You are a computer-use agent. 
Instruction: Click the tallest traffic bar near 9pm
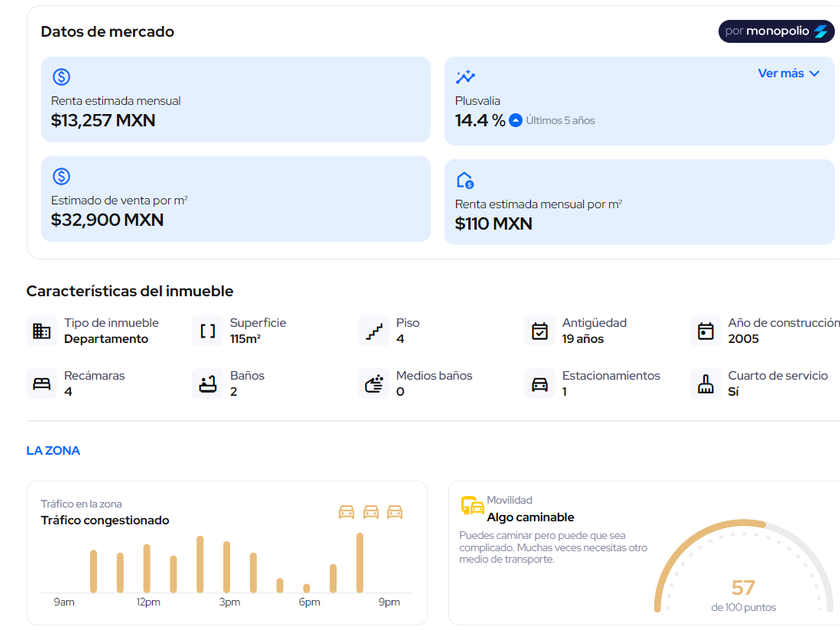click(360, 563)
